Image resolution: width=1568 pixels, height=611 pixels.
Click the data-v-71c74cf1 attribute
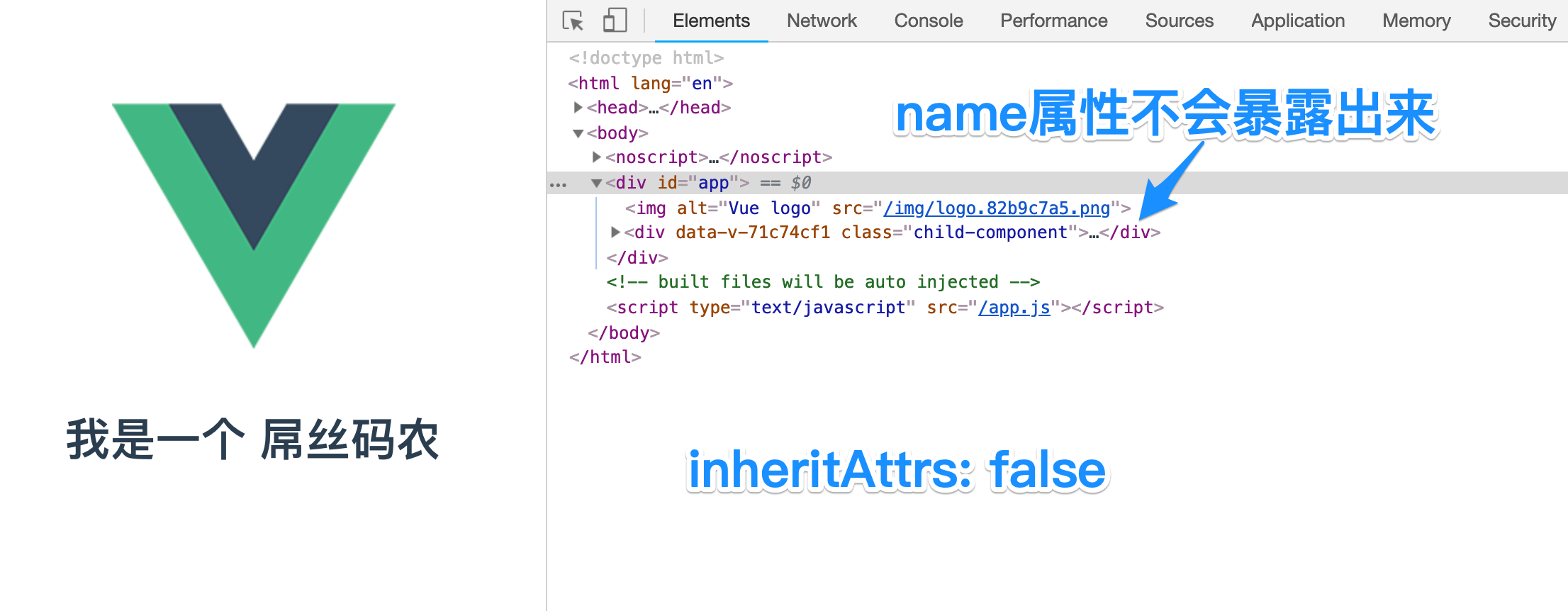point(753,232)
